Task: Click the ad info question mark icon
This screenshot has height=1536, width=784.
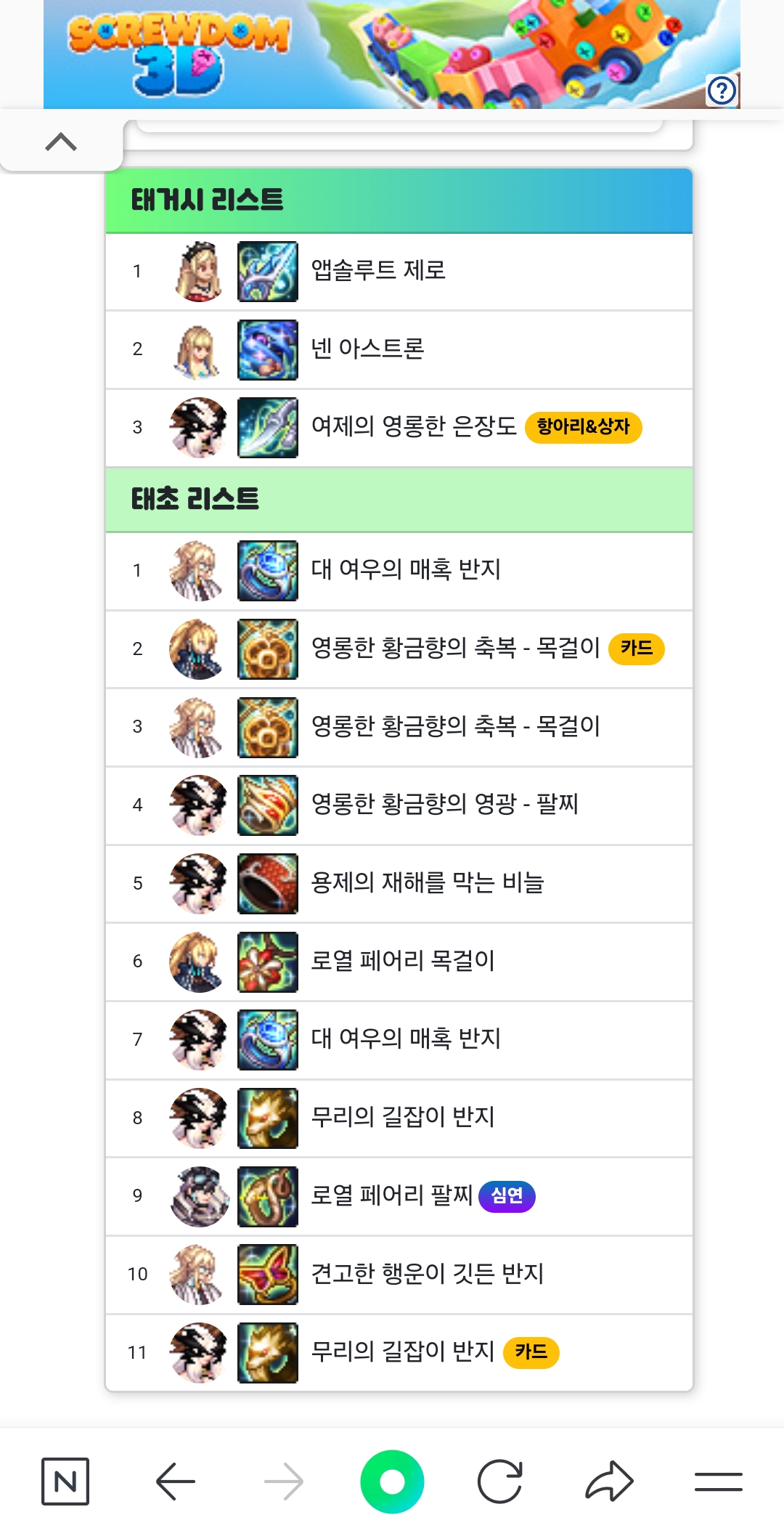Action: [x=722, y=91]
